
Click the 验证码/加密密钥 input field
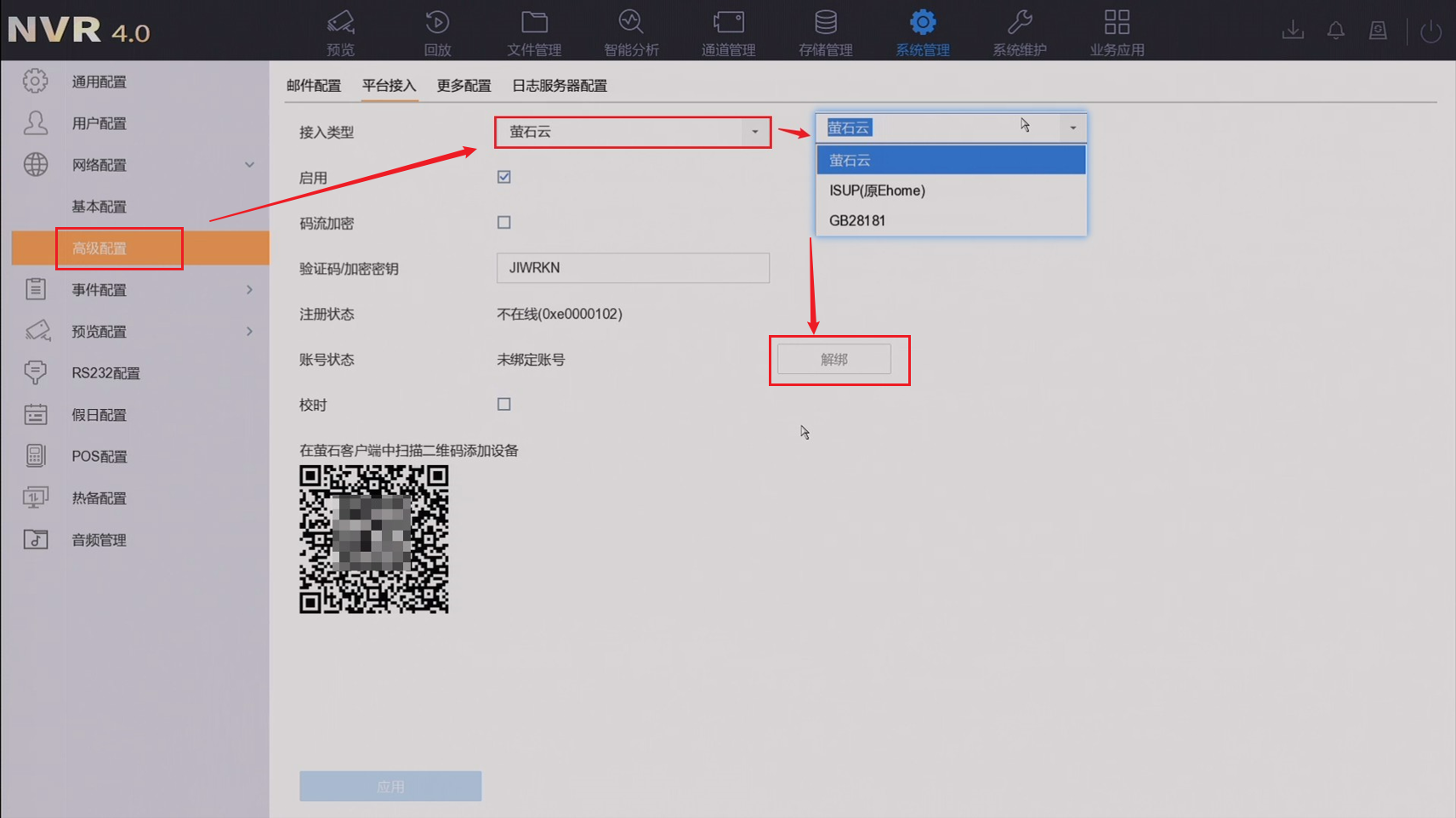click(633, 268)
